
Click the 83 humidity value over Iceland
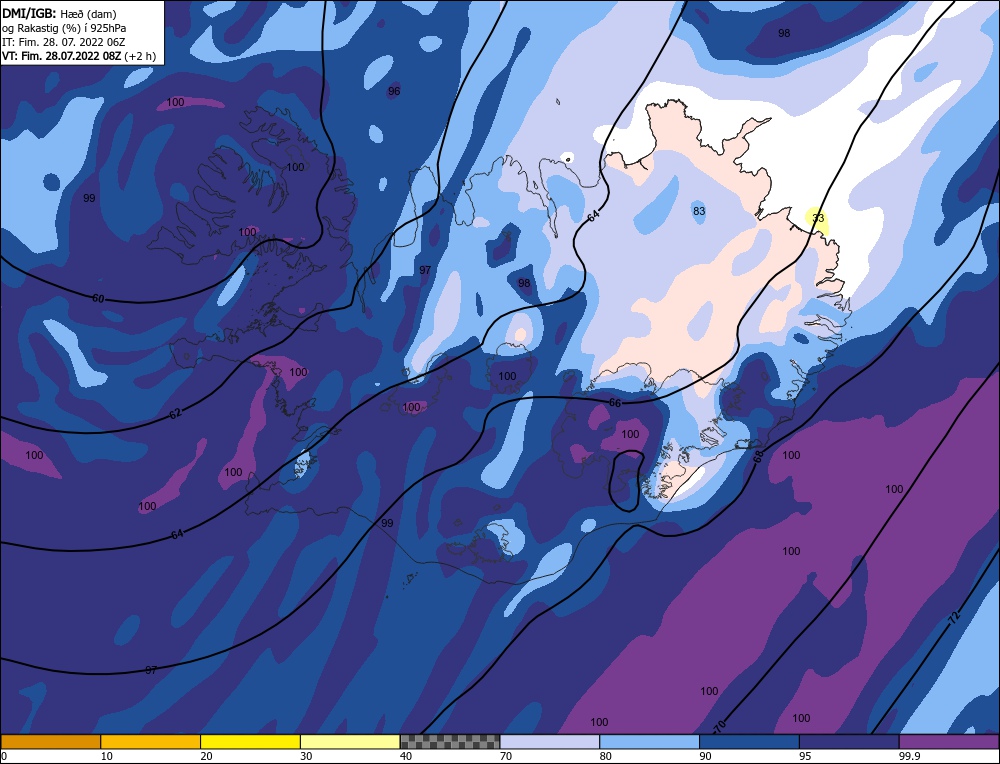click(x=699, y=210)
